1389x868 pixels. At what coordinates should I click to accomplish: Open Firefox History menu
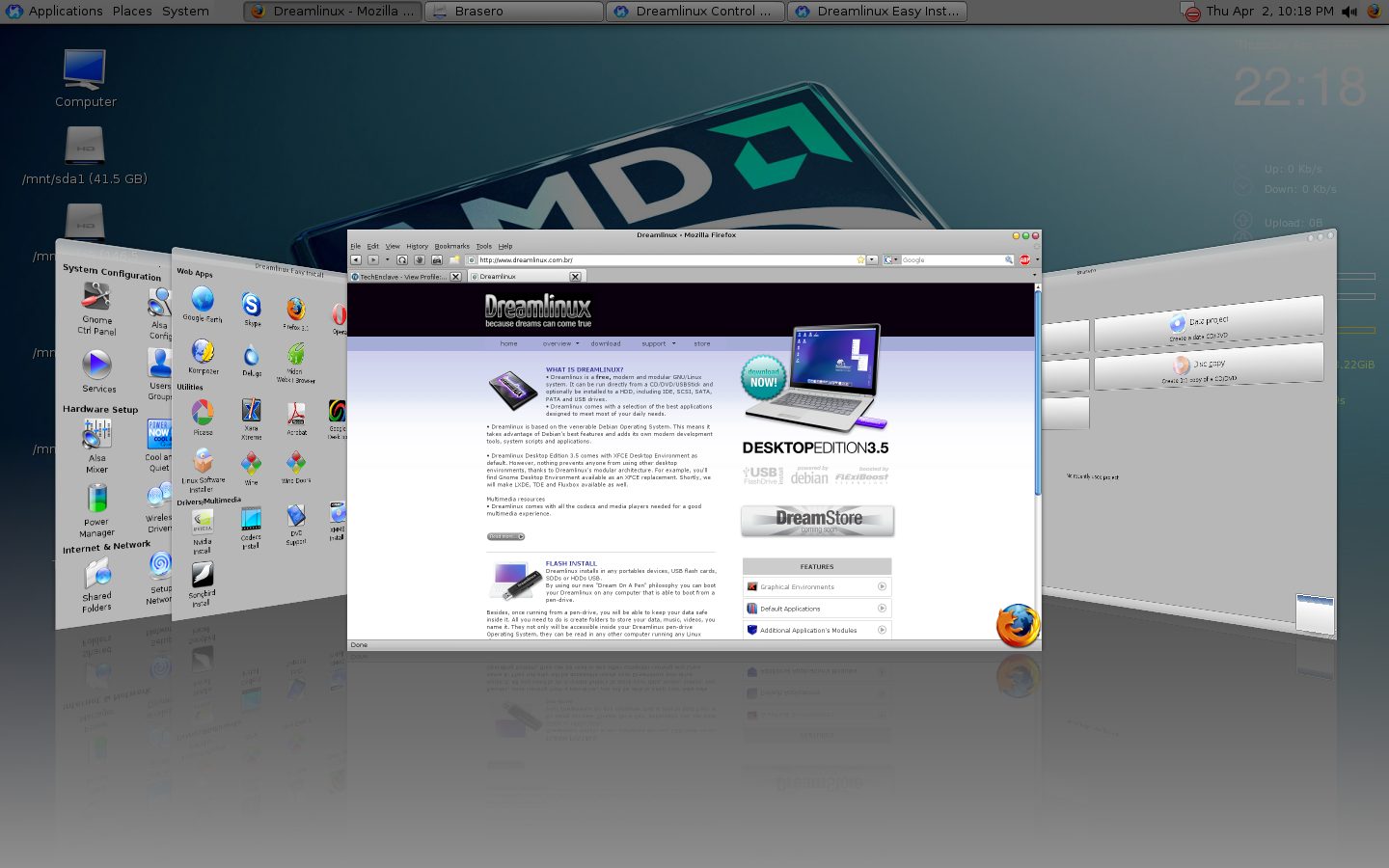tap(417, 246)
